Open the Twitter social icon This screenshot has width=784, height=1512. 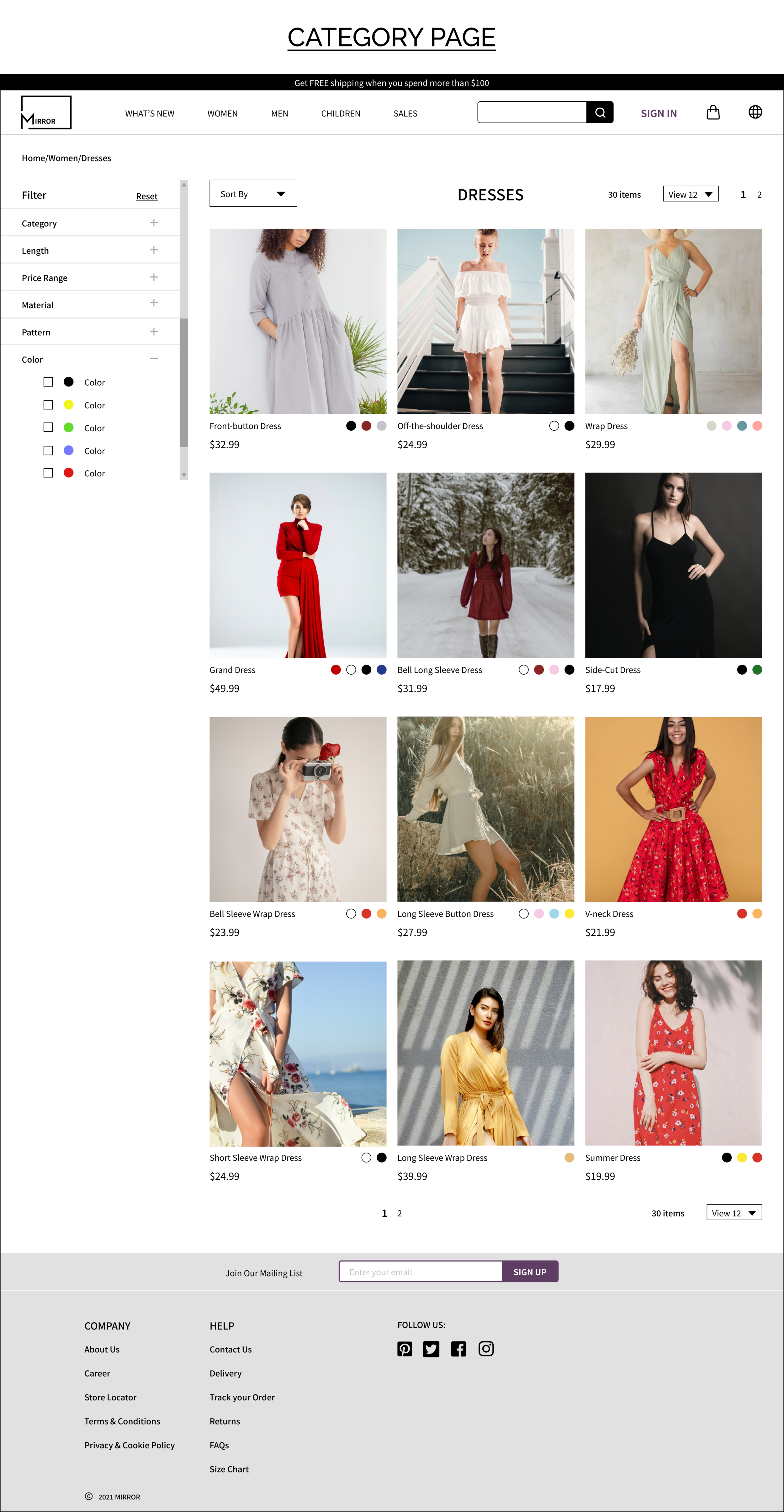coord(431,1349)
